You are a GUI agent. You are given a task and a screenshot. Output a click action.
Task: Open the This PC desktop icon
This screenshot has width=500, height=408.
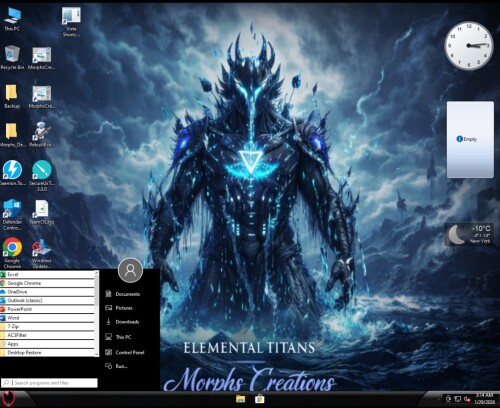pos(12,19)
